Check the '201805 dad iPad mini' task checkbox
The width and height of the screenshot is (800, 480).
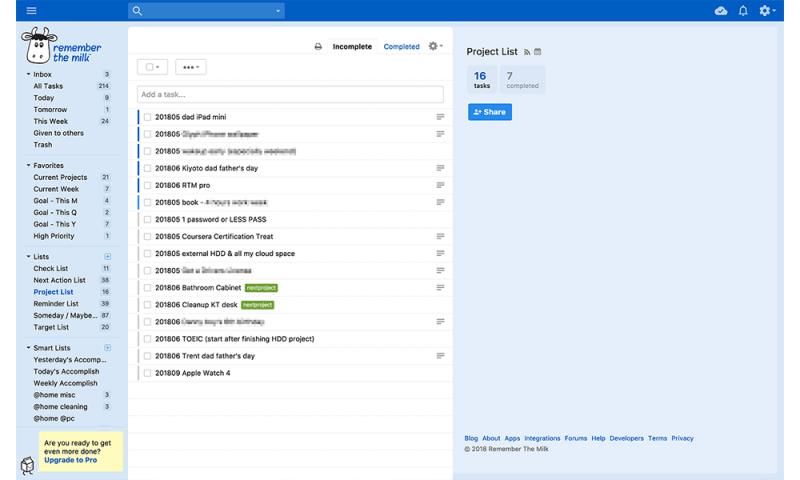(x=148, y=117)
